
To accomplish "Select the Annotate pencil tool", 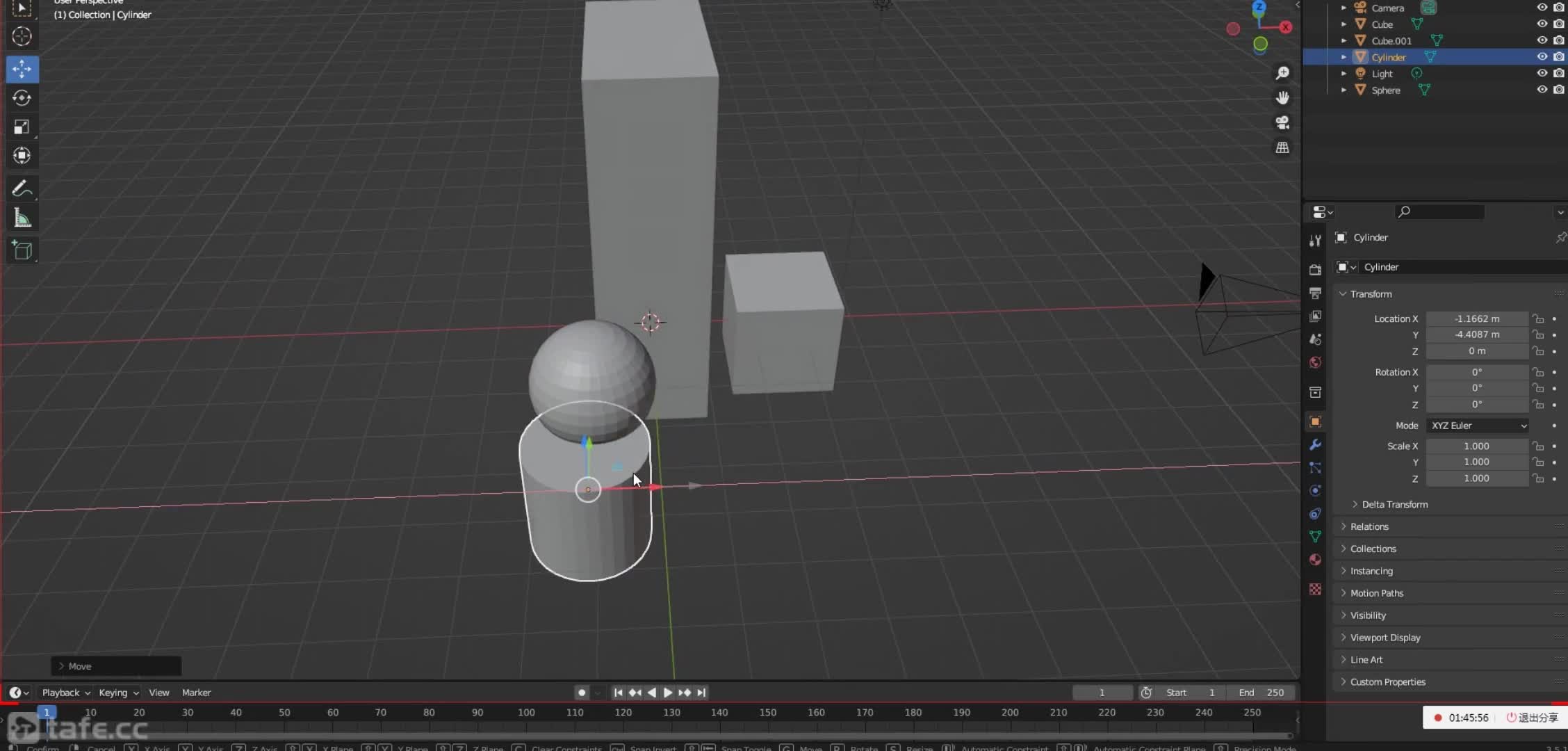I will click(22, 188).
